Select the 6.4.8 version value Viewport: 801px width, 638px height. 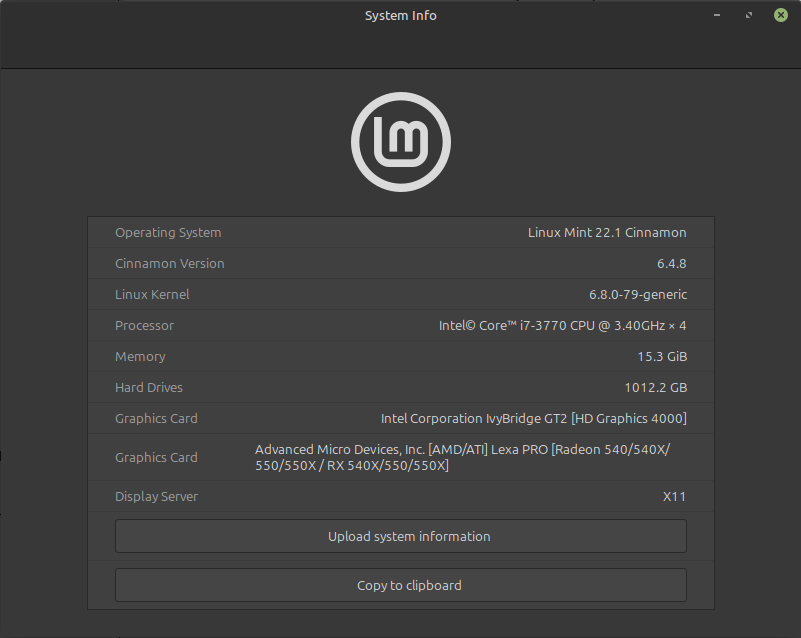click(x=672, y=264)
